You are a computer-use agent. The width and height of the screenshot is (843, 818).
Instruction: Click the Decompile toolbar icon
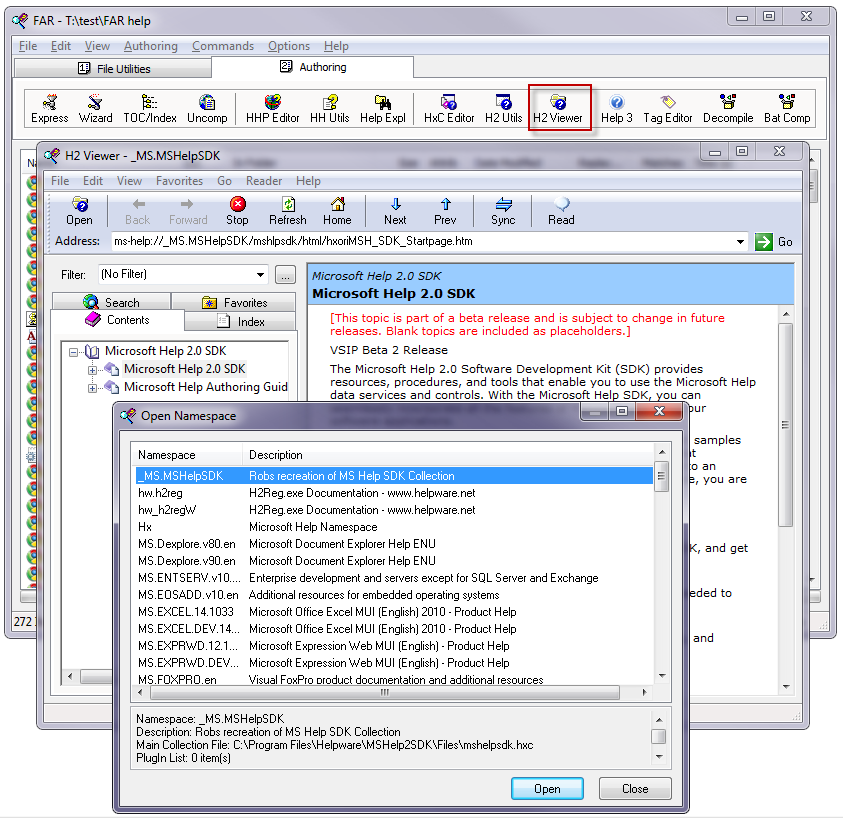coord(727,108)
